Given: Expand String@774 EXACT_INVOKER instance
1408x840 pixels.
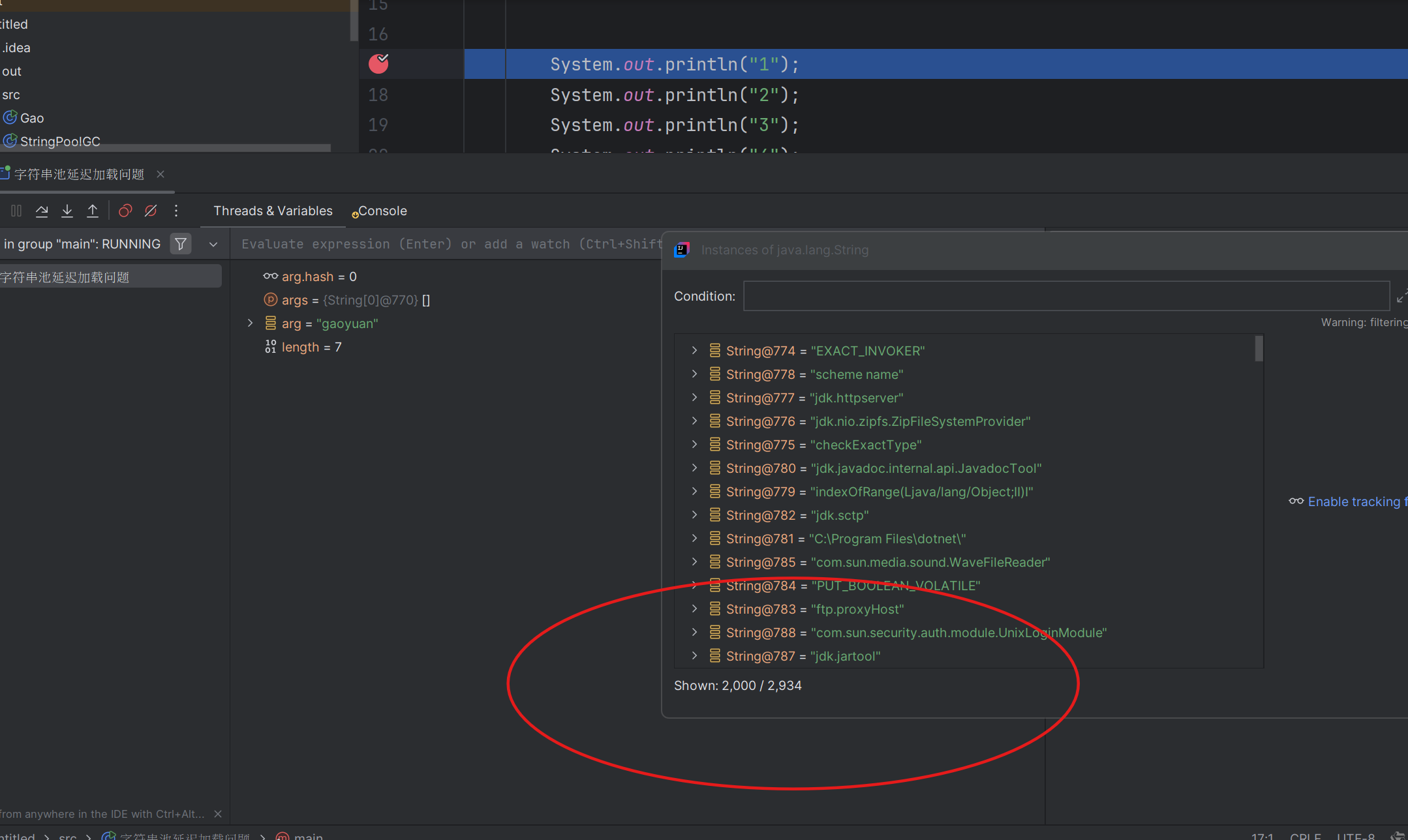Looking at the screenshot, I should (x=694, y=351).
